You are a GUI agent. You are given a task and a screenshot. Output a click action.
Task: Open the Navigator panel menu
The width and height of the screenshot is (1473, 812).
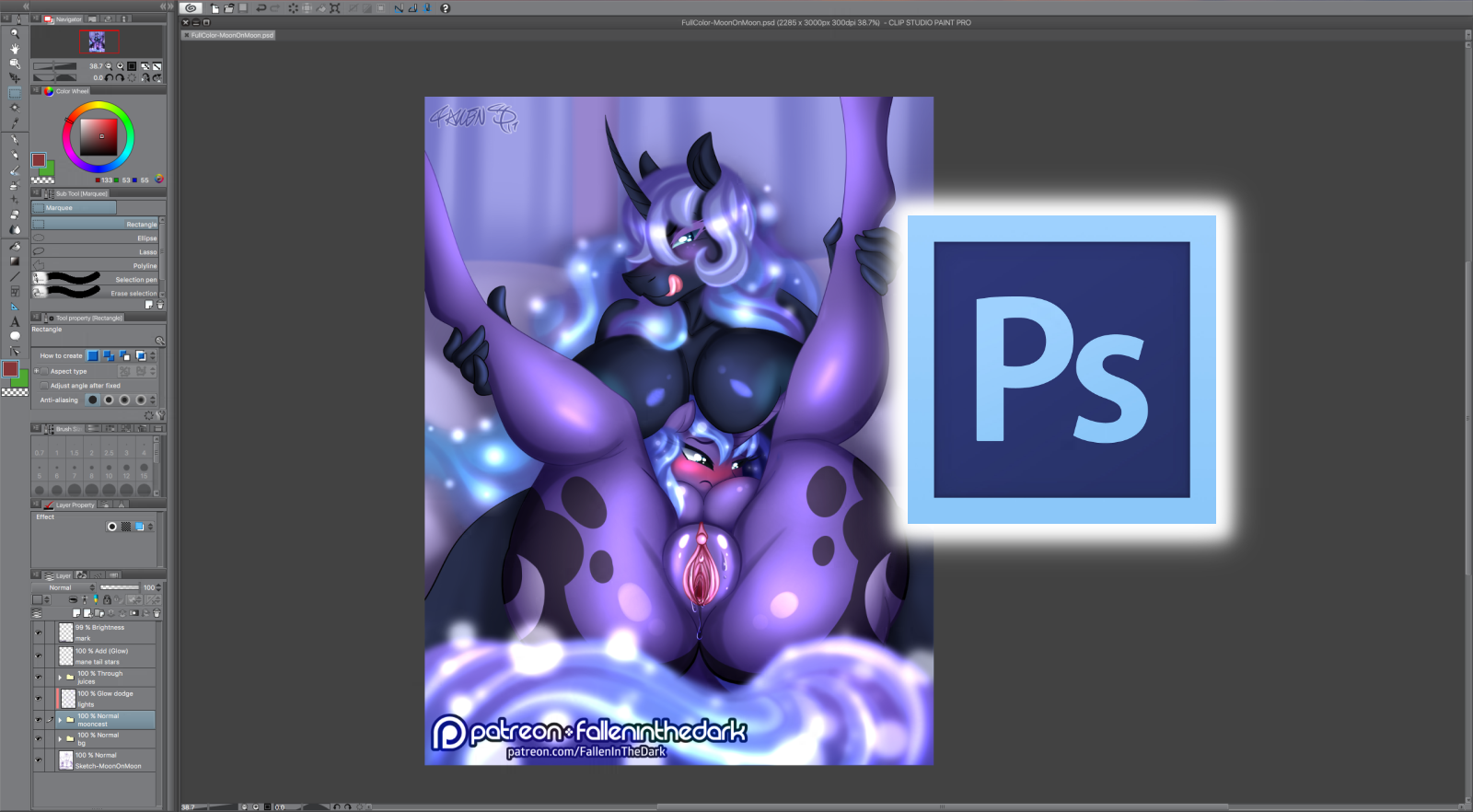pos(36,18)
